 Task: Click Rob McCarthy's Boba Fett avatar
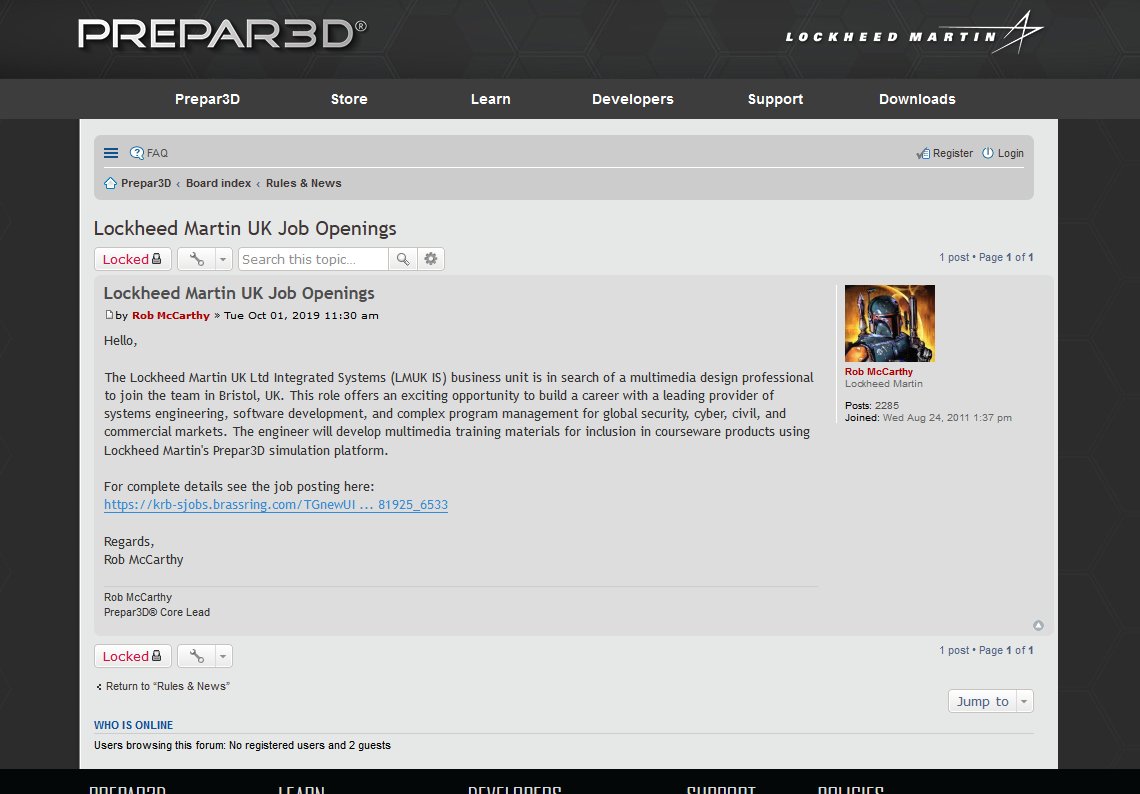(889, 324)
